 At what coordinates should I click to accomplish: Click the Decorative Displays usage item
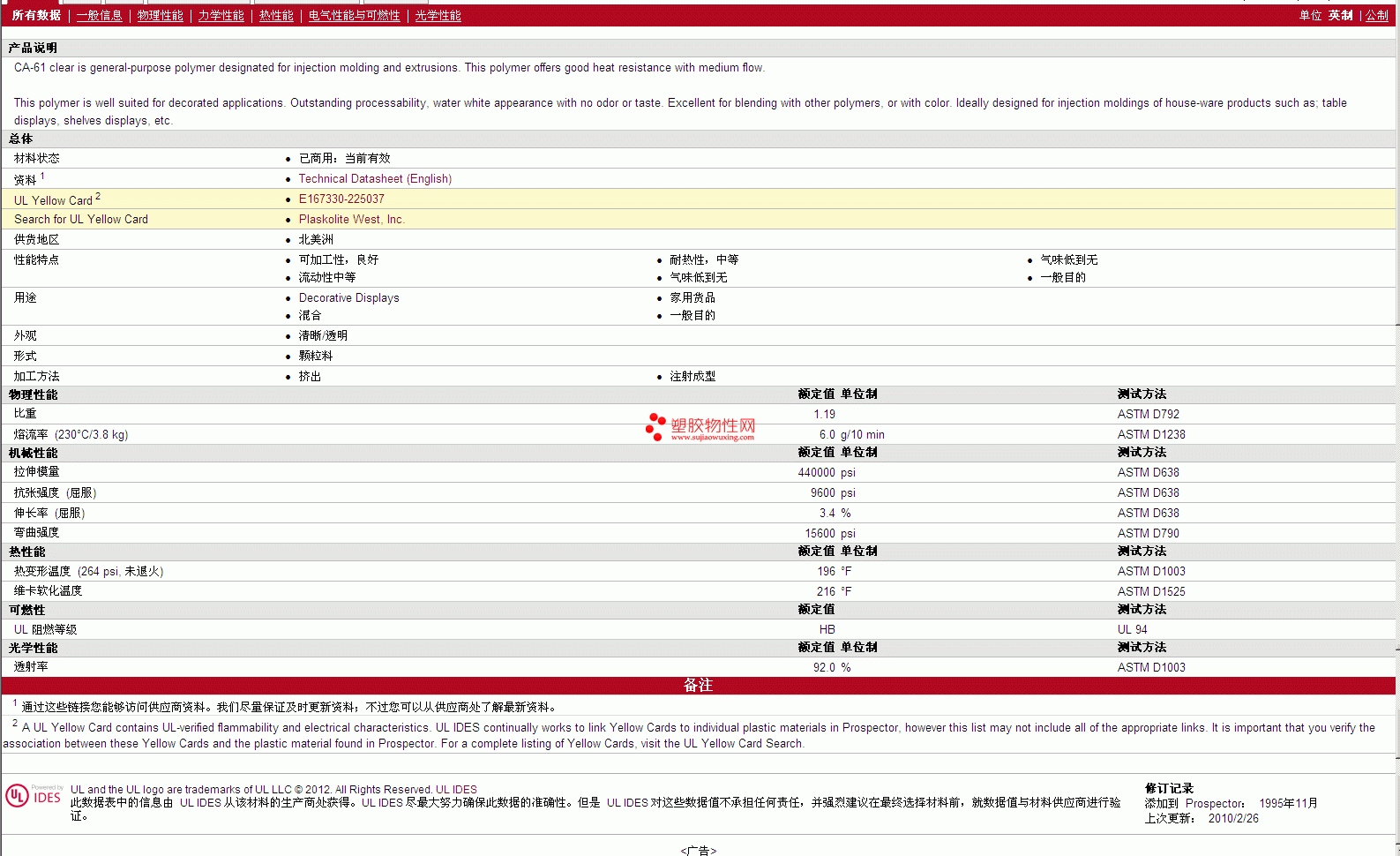(x=348, y=298)
